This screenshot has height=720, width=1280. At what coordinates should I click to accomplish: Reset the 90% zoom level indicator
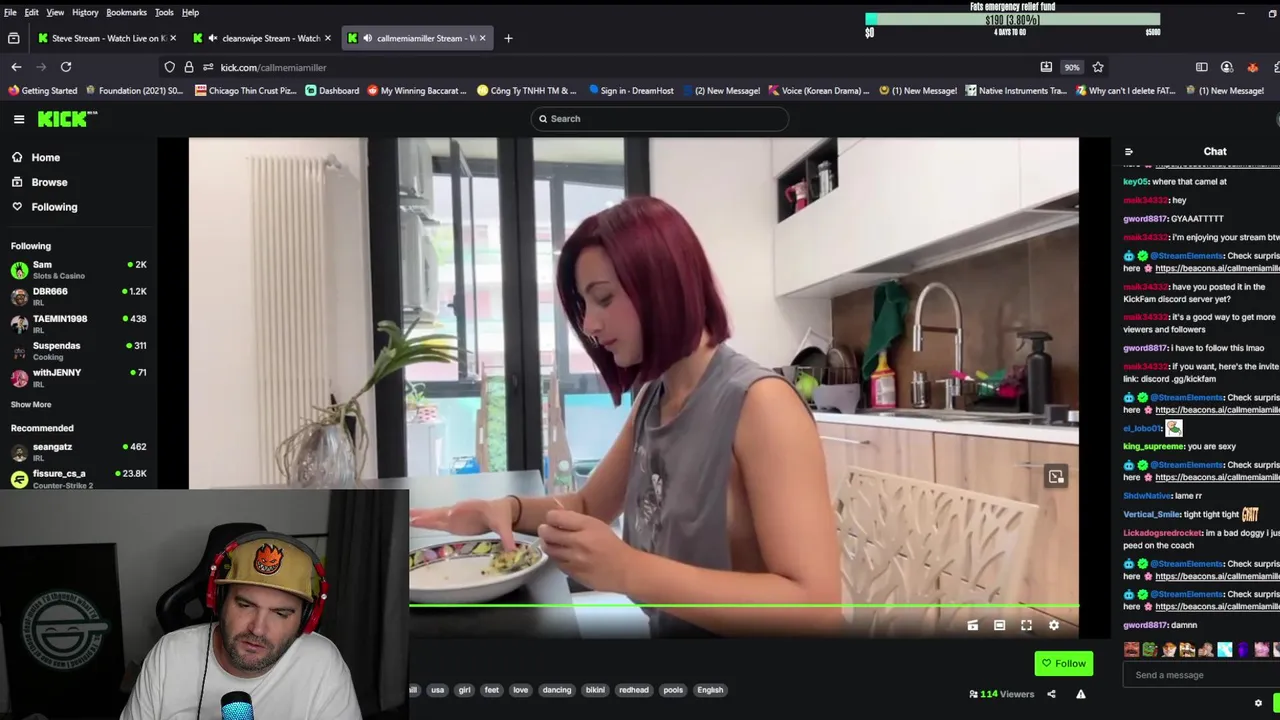1072,67
